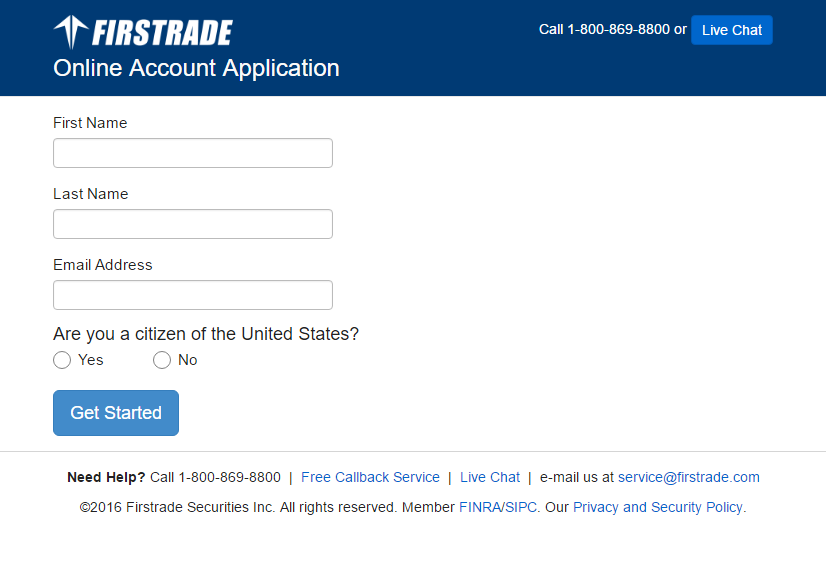Image resolution: width=826 pixels, height=564 pixels.
Task: Click the Live Chat link in the footer
Action: (x=490, y=477)
